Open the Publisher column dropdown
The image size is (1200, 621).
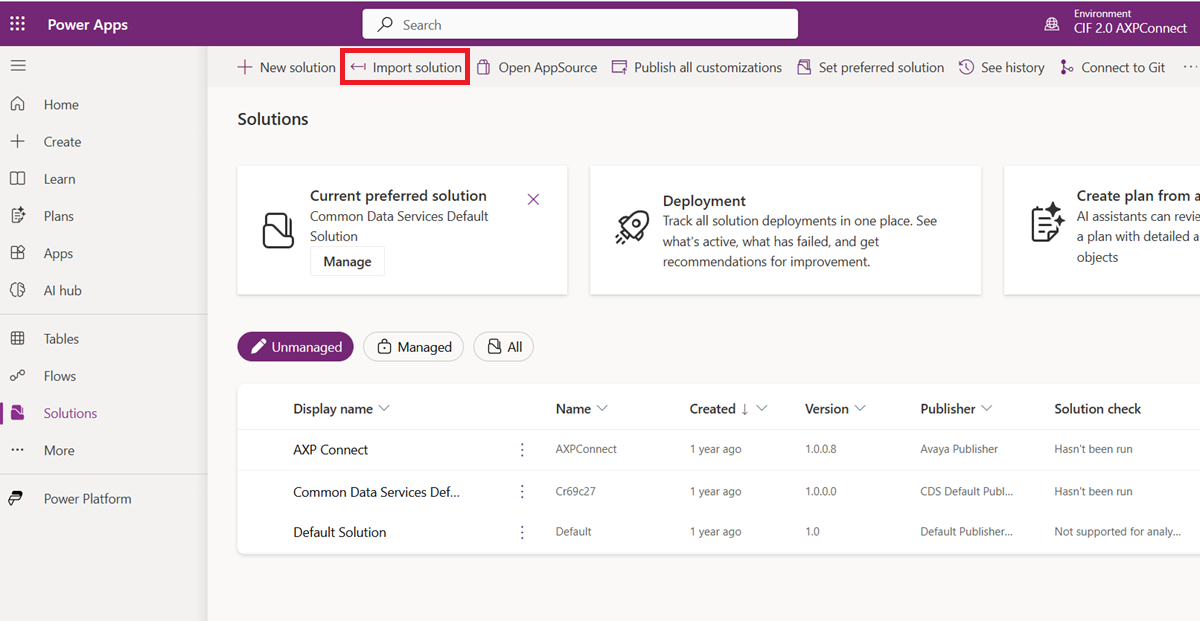coord(987,409)
